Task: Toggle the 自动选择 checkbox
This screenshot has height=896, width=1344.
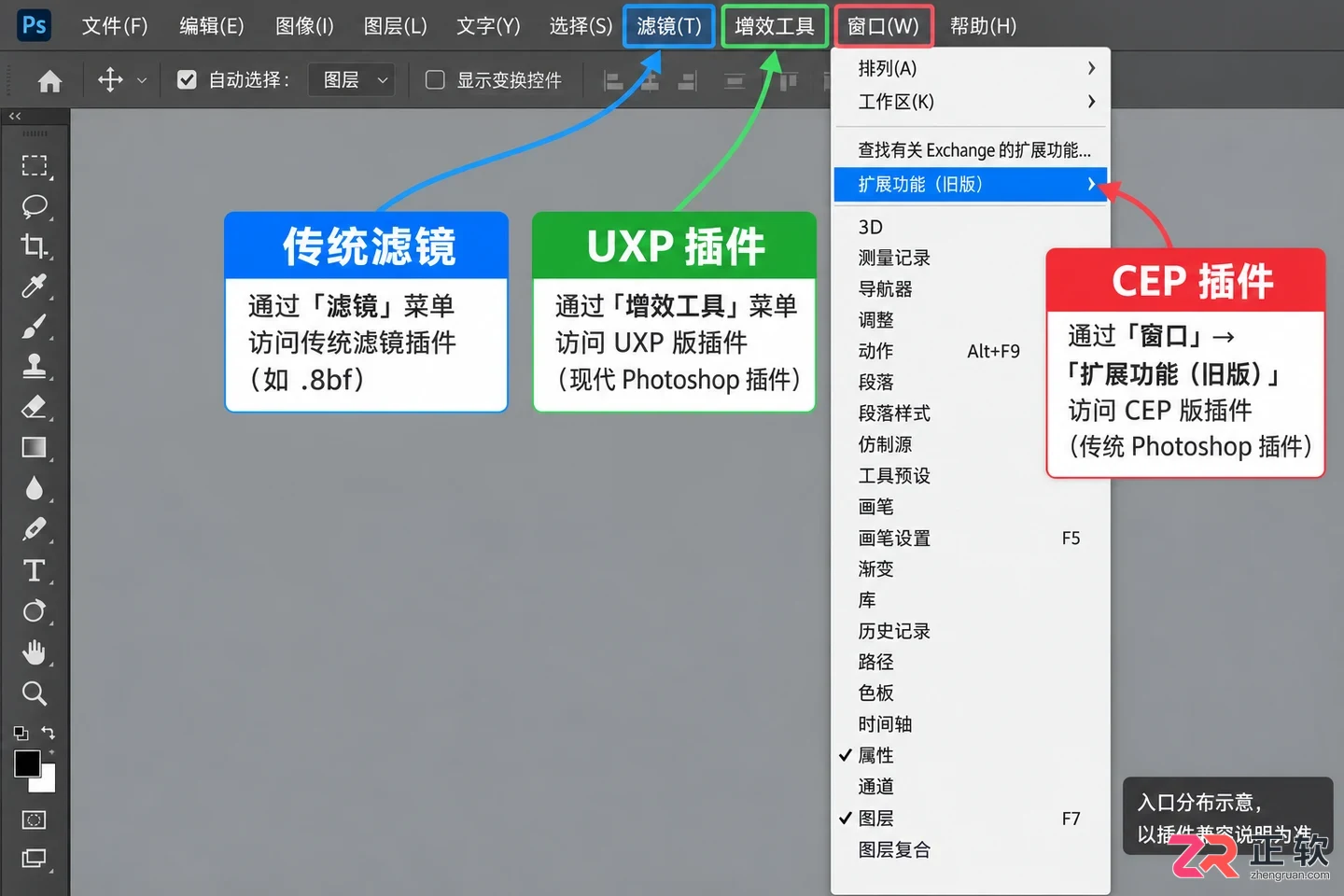Action: tap(187, 80)
